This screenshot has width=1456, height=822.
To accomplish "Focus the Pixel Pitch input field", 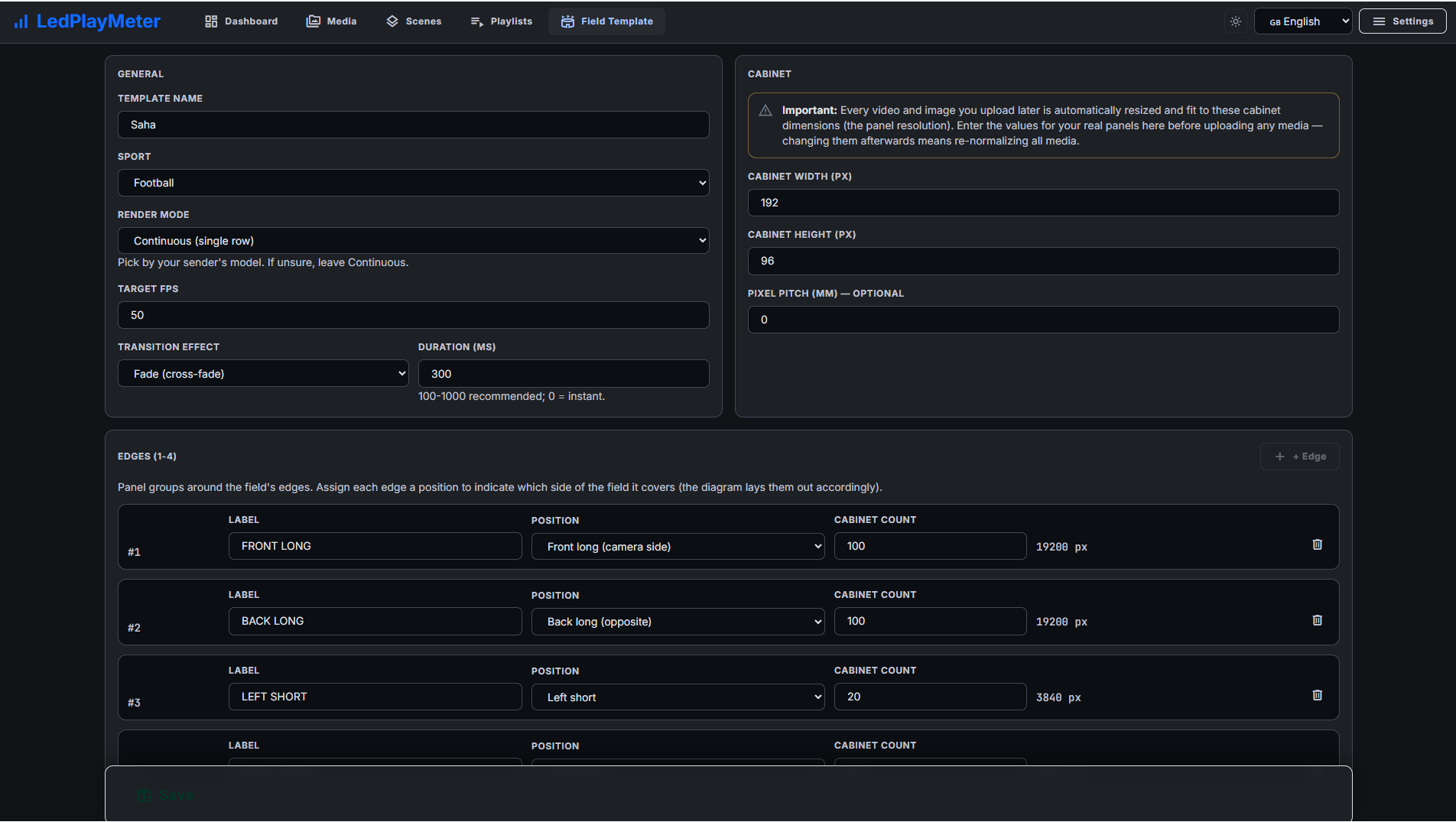I will [x=1044, y=320].
